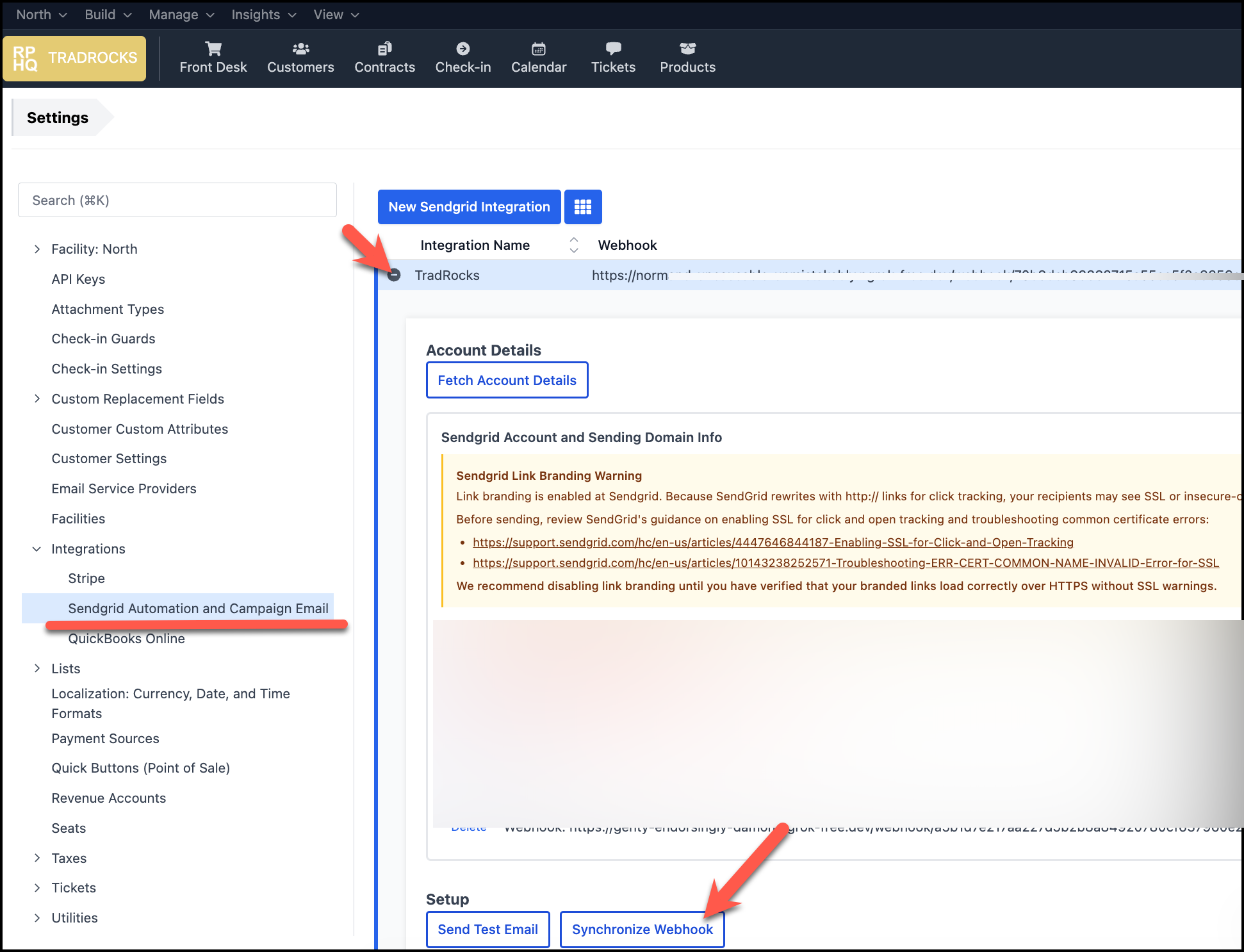
Task: Open Calendar icon in toolbar
Action: [x=539, y=49]
